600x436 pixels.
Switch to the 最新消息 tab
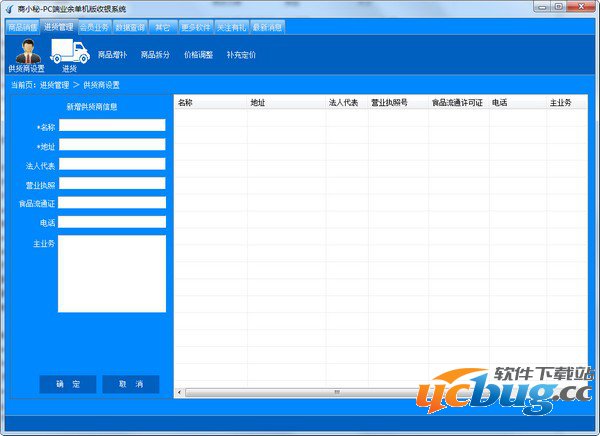coord(267,27)
